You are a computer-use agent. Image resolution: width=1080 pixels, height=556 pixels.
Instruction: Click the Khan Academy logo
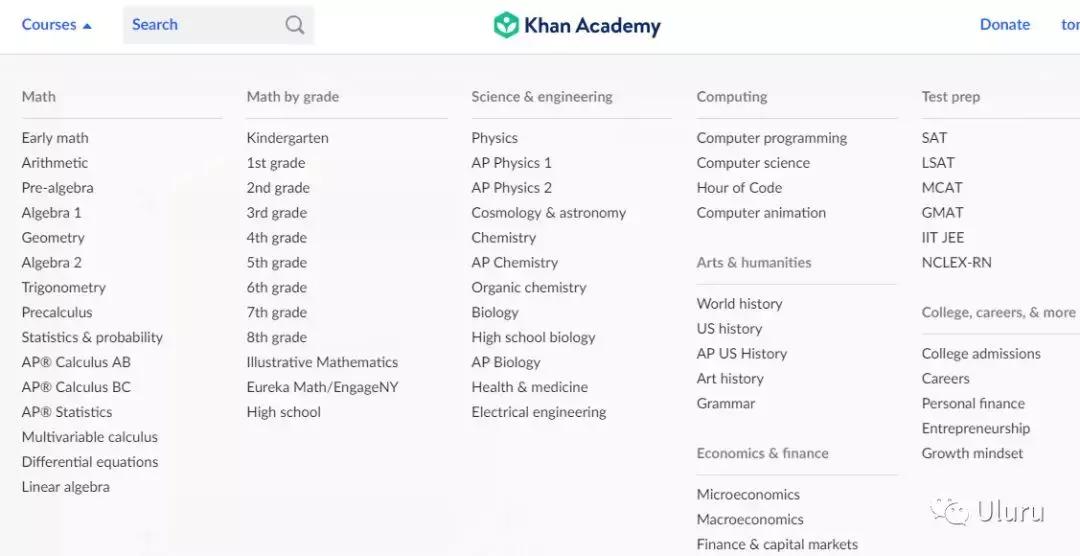click(577, 25)
